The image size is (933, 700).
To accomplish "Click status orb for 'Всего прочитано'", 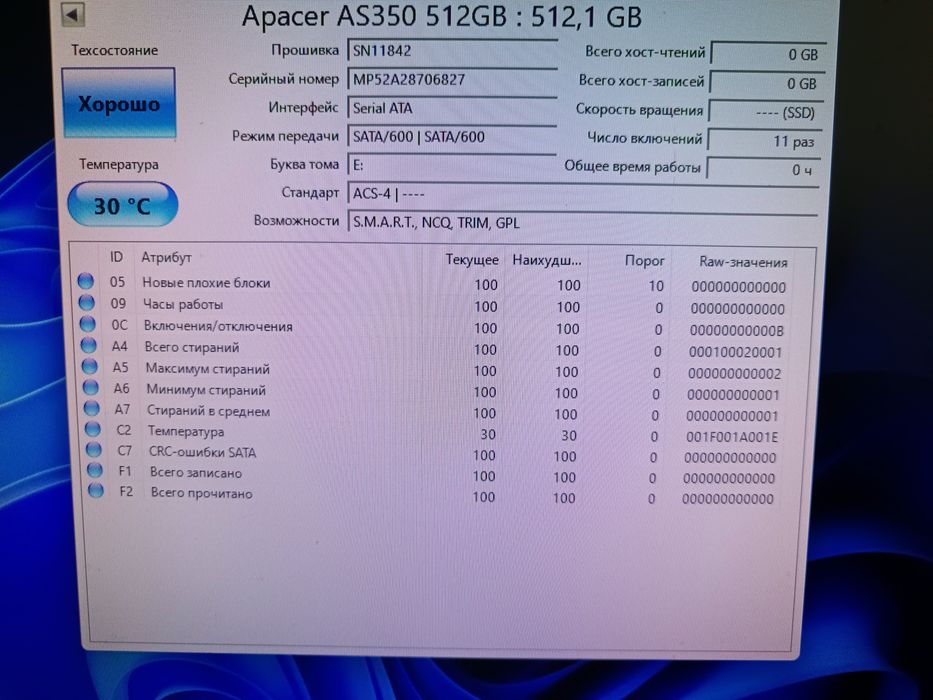I will (96, 490).
